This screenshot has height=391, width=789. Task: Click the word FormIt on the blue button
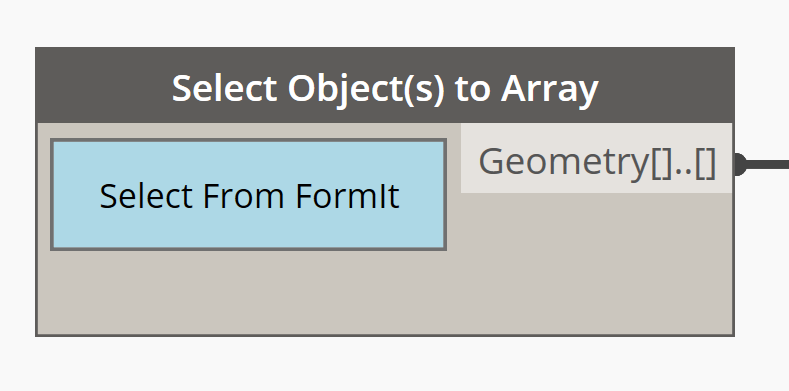pos(347,196)
